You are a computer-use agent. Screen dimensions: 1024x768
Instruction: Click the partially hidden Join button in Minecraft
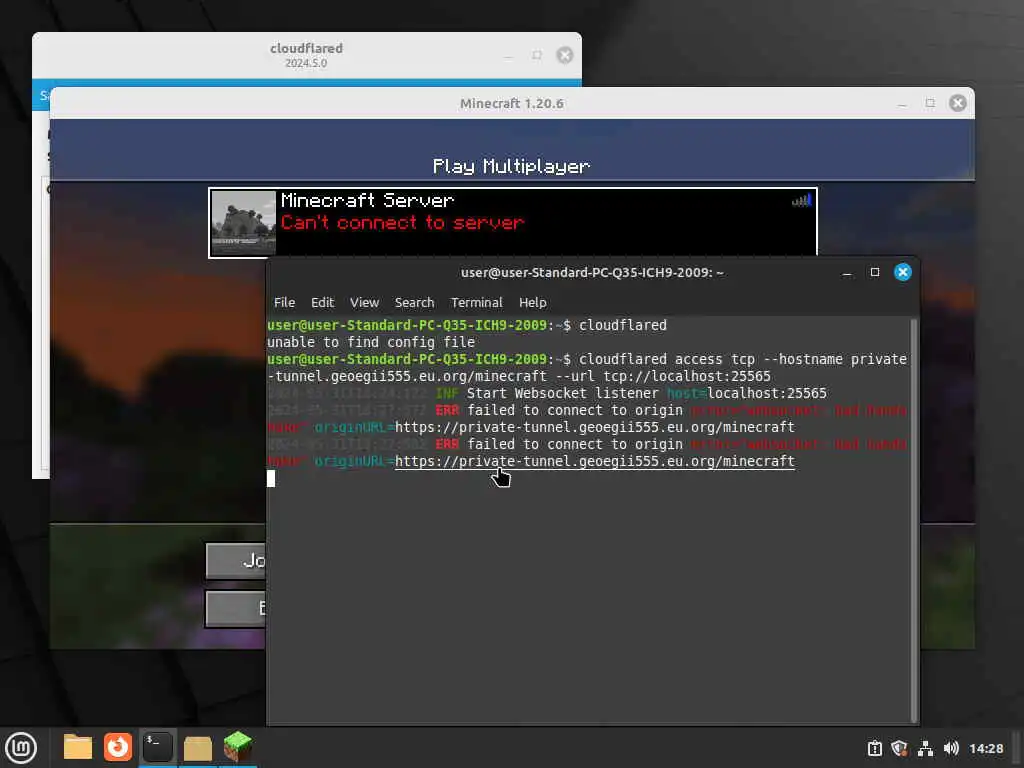click(236, 560)
